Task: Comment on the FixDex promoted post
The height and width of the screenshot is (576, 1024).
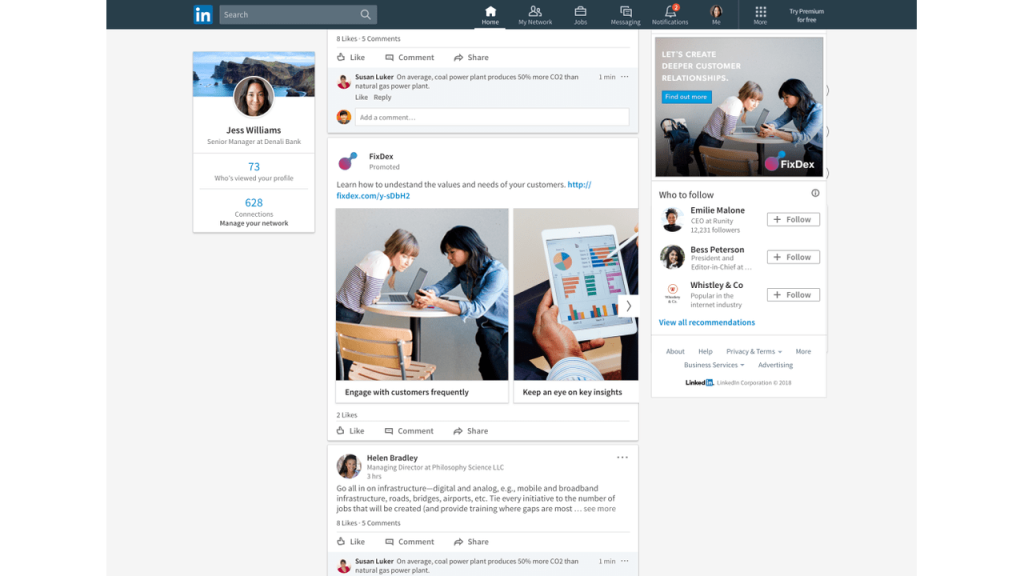Action: click(409, 431)
